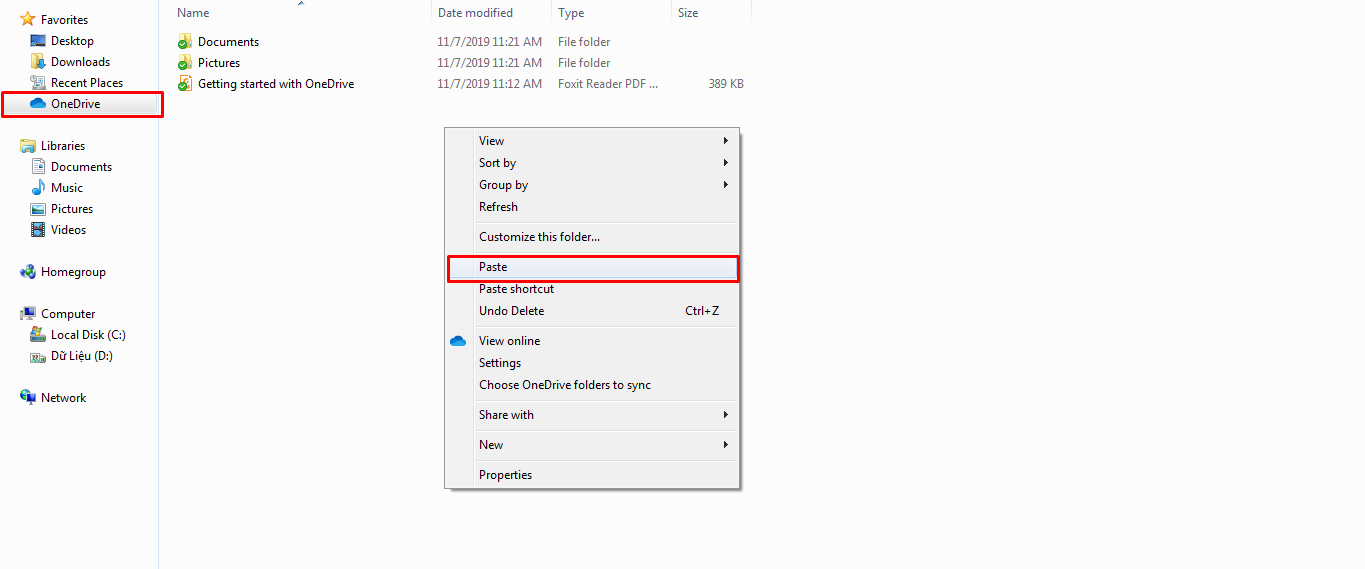
Task: Click the Local Disk (C:) drive icon
Action: (38, 335)
